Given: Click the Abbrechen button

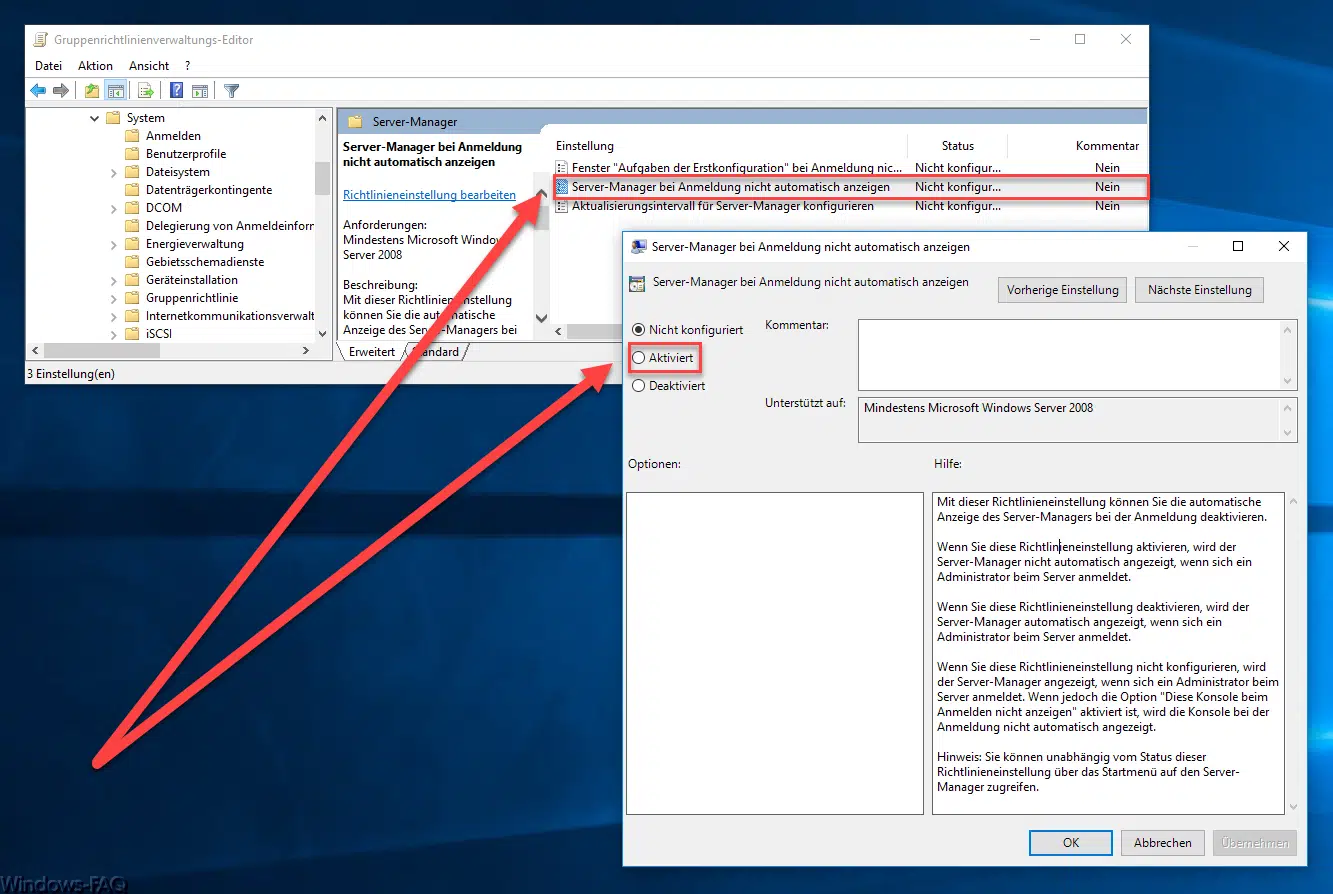Looking at the screenshot, I should pos(1162,843).
